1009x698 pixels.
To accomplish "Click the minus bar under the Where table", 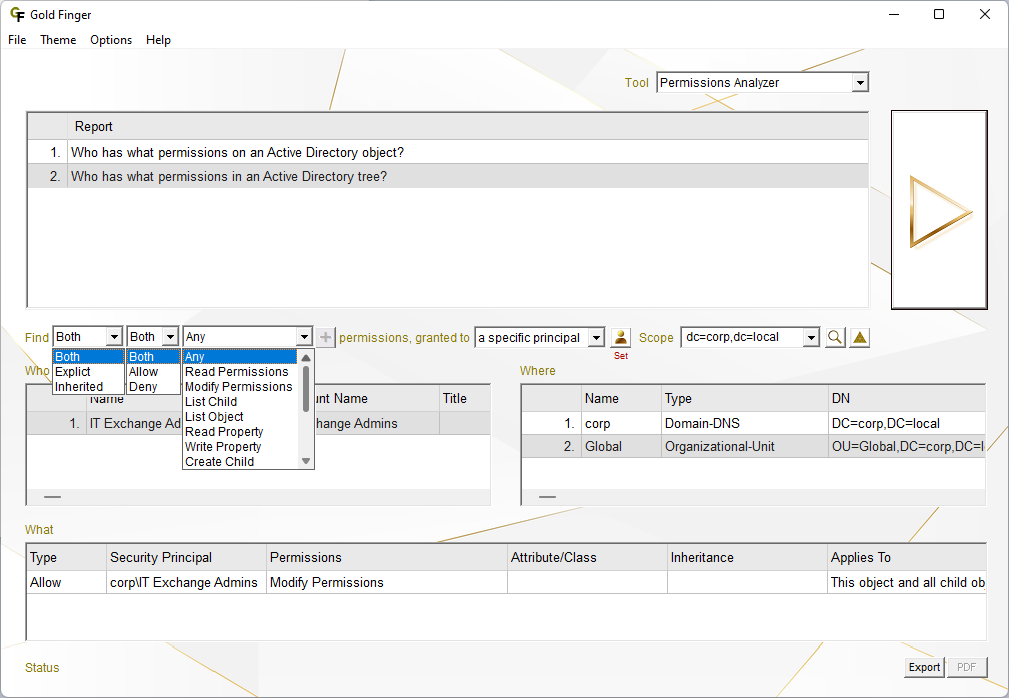I will 547,496.
